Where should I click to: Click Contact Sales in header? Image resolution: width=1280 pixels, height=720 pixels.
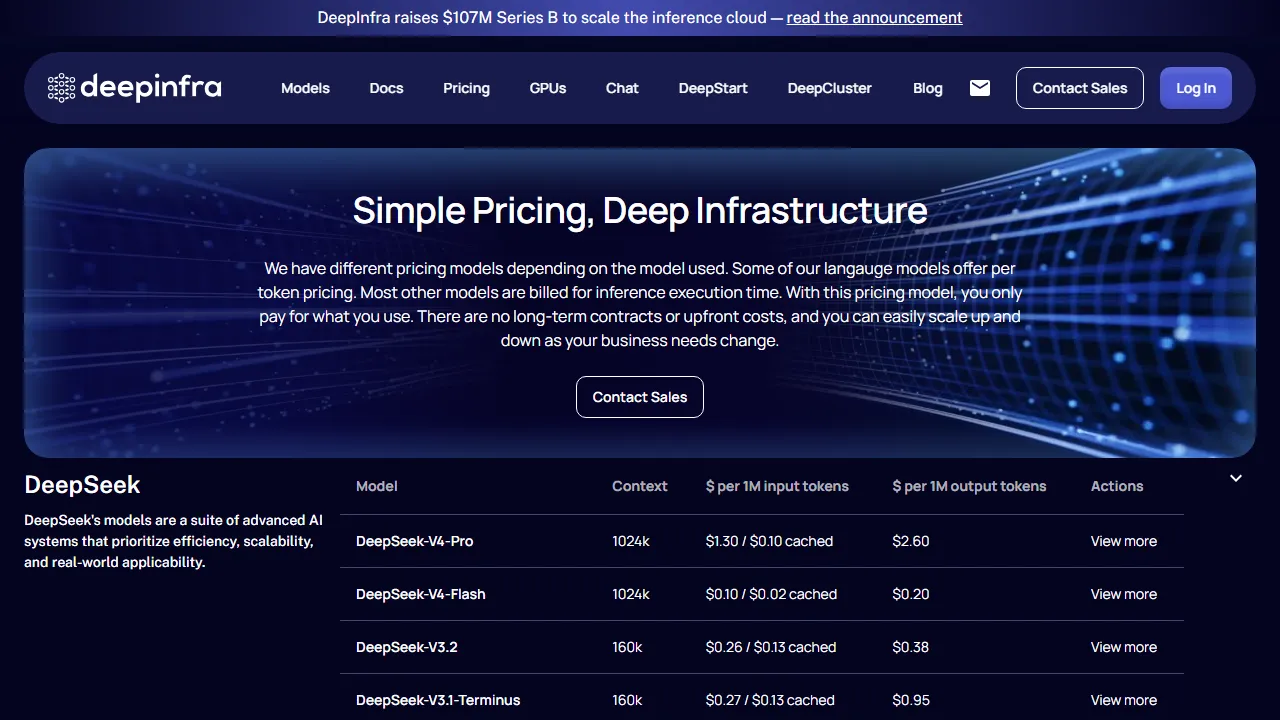pyautogui.click(x=1080, y=88)
